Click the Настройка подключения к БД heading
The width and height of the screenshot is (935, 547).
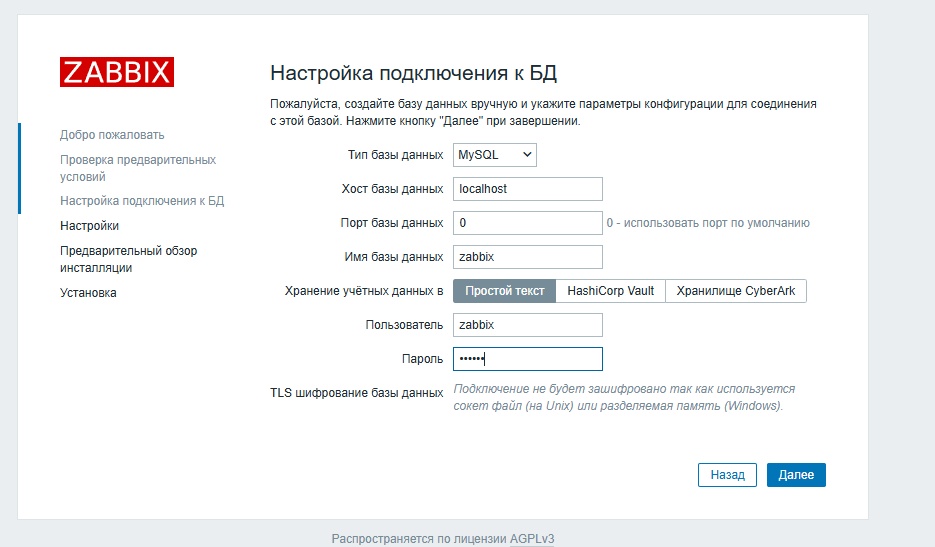tap(413, 73)
